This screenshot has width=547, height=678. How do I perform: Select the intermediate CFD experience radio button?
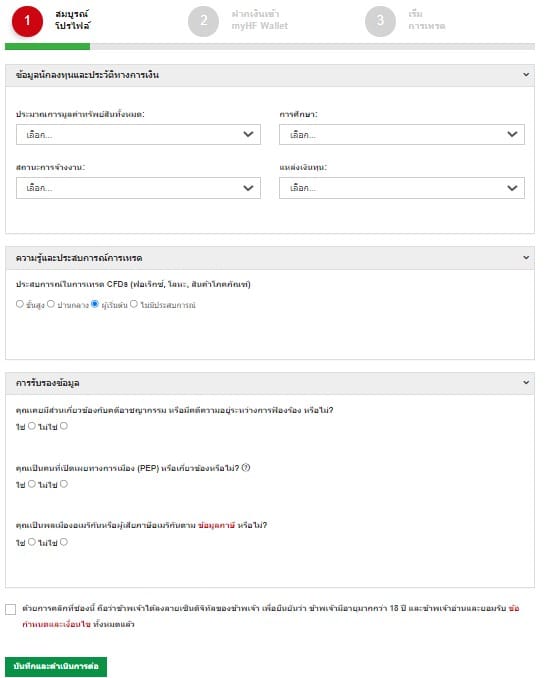click(x=51, y=304)
